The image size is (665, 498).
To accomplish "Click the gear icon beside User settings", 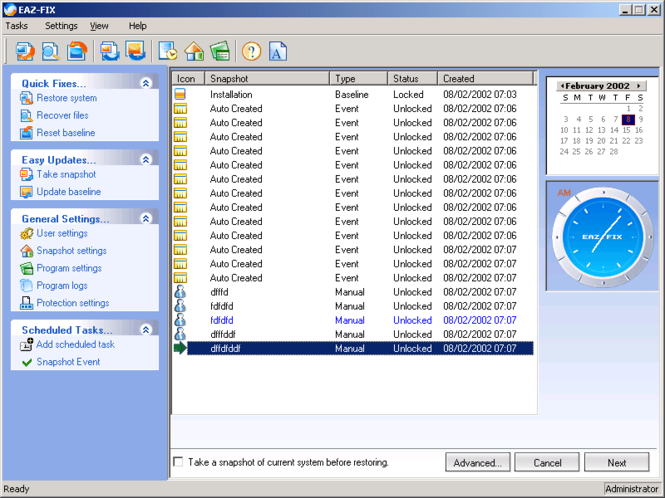I will point(26,233).
